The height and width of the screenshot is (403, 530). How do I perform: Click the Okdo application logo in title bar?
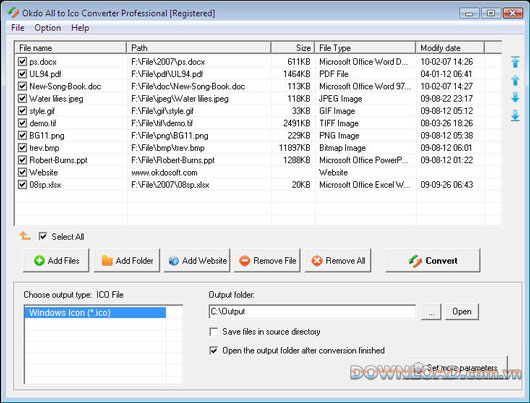(14, 13)
